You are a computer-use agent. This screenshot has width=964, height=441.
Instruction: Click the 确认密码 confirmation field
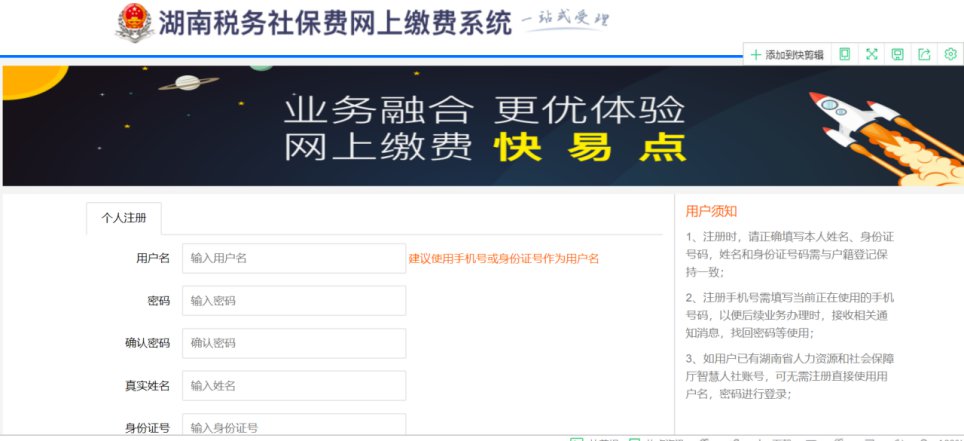(x=294, y=343)
